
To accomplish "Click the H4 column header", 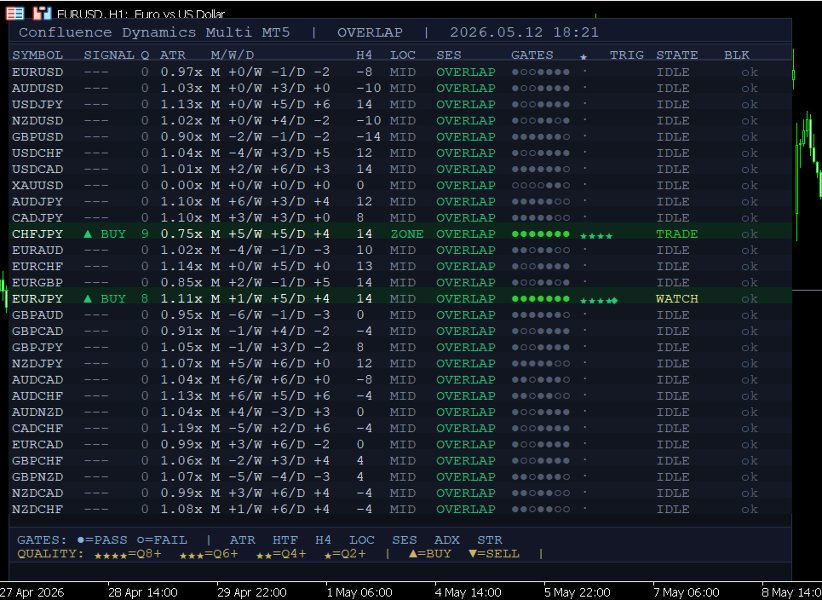I will (364, 55).
